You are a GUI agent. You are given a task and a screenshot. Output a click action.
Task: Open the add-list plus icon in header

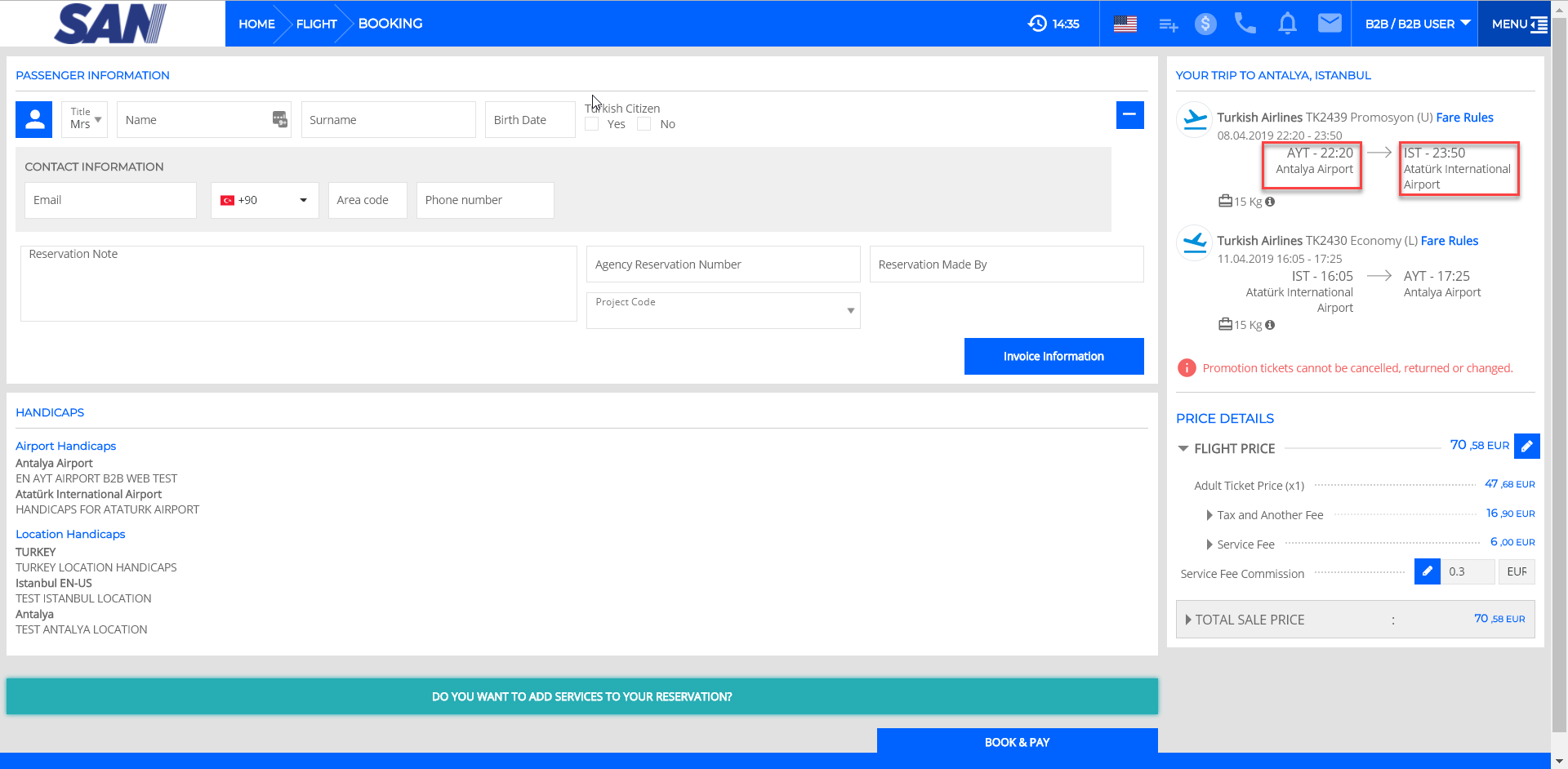1169,25
